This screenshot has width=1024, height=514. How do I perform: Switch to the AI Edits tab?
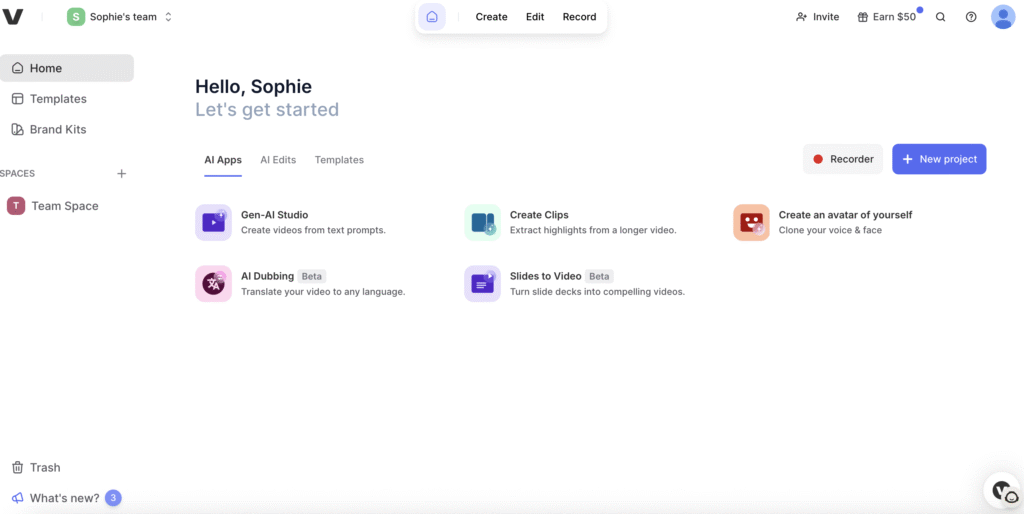coord(278,160)
